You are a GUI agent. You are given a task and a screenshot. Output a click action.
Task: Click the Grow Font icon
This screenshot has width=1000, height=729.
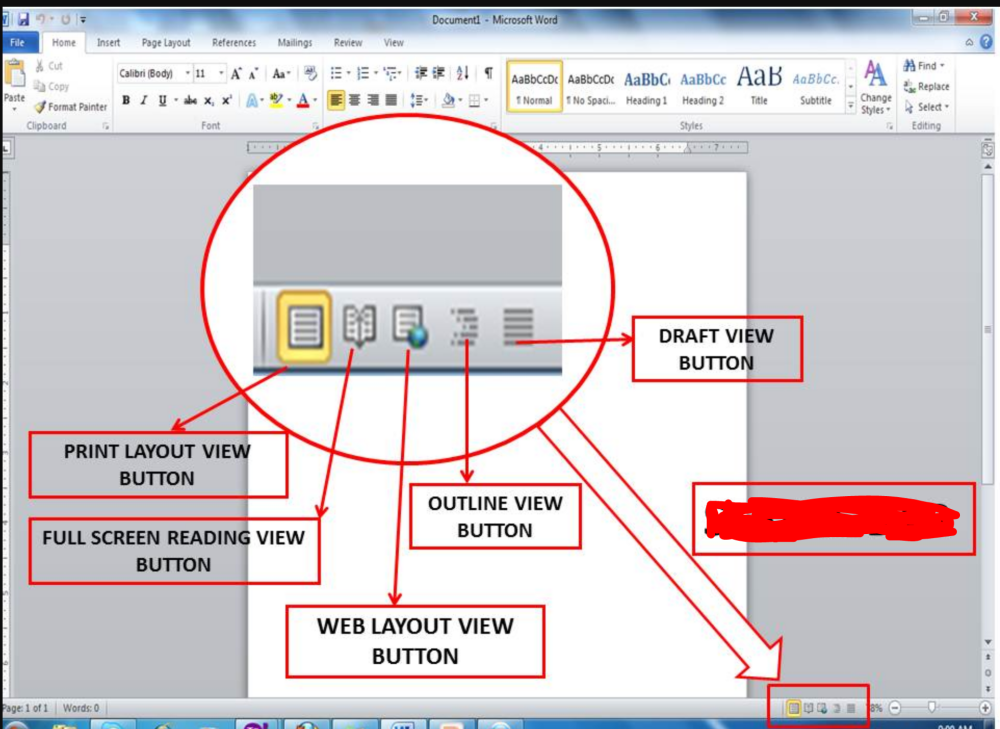(x=236, y=73)
